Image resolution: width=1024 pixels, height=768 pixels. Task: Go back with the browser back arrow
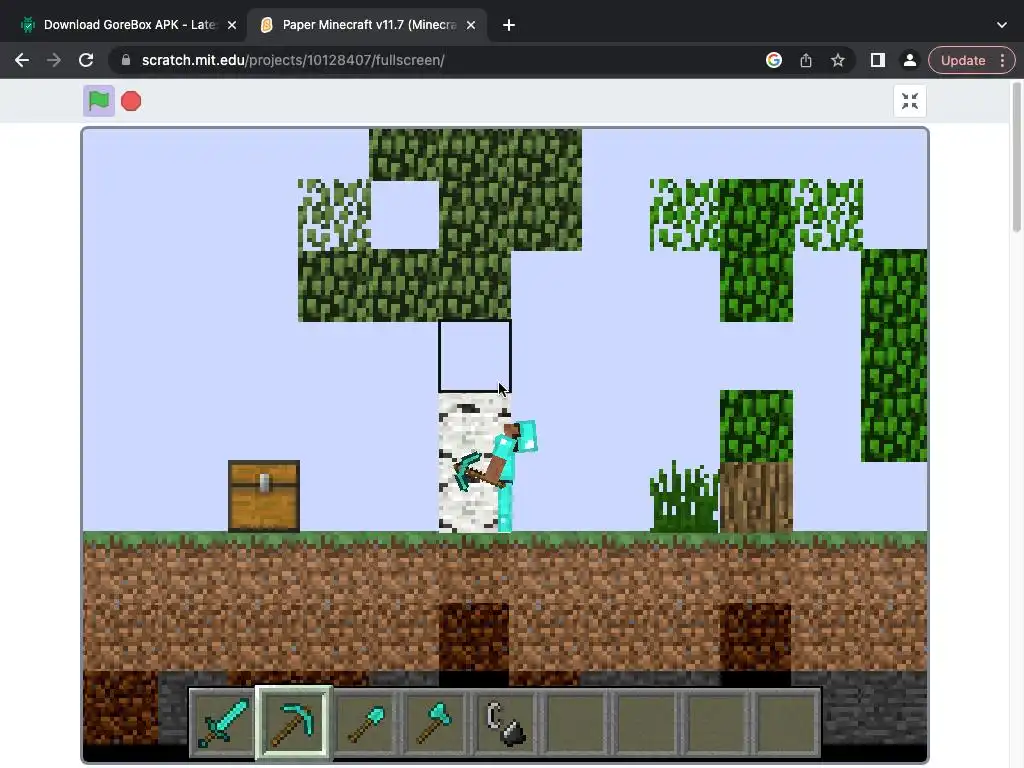pos(22,60)
